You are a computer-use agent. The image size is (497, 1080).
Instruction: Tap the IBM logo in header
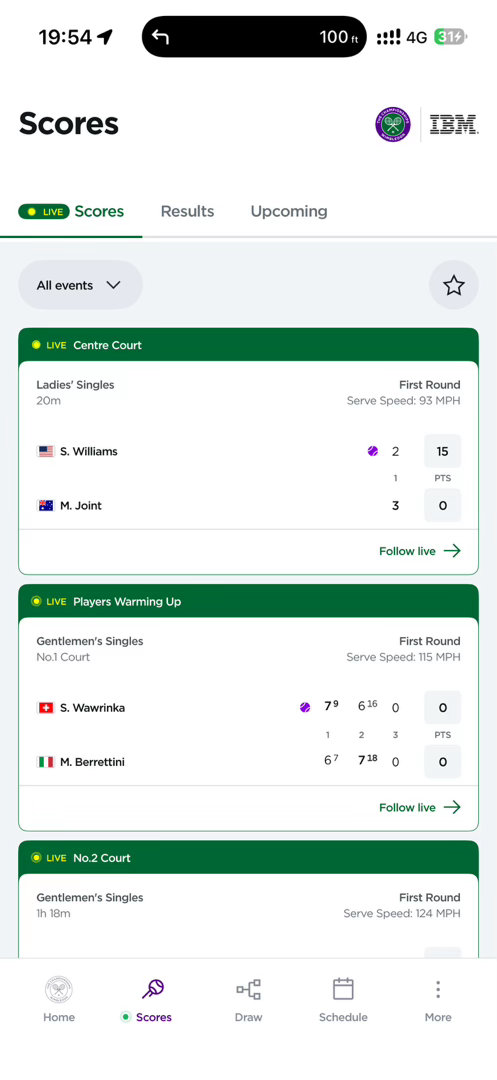(454, 125)
